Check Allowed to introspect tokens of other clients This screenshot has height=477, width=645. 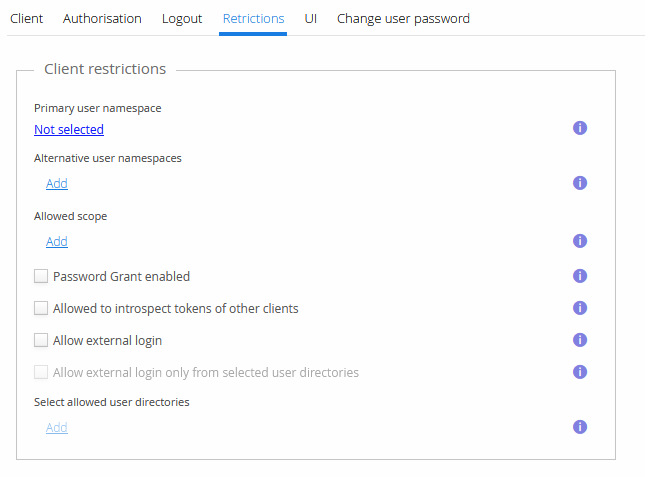(41, 308)
